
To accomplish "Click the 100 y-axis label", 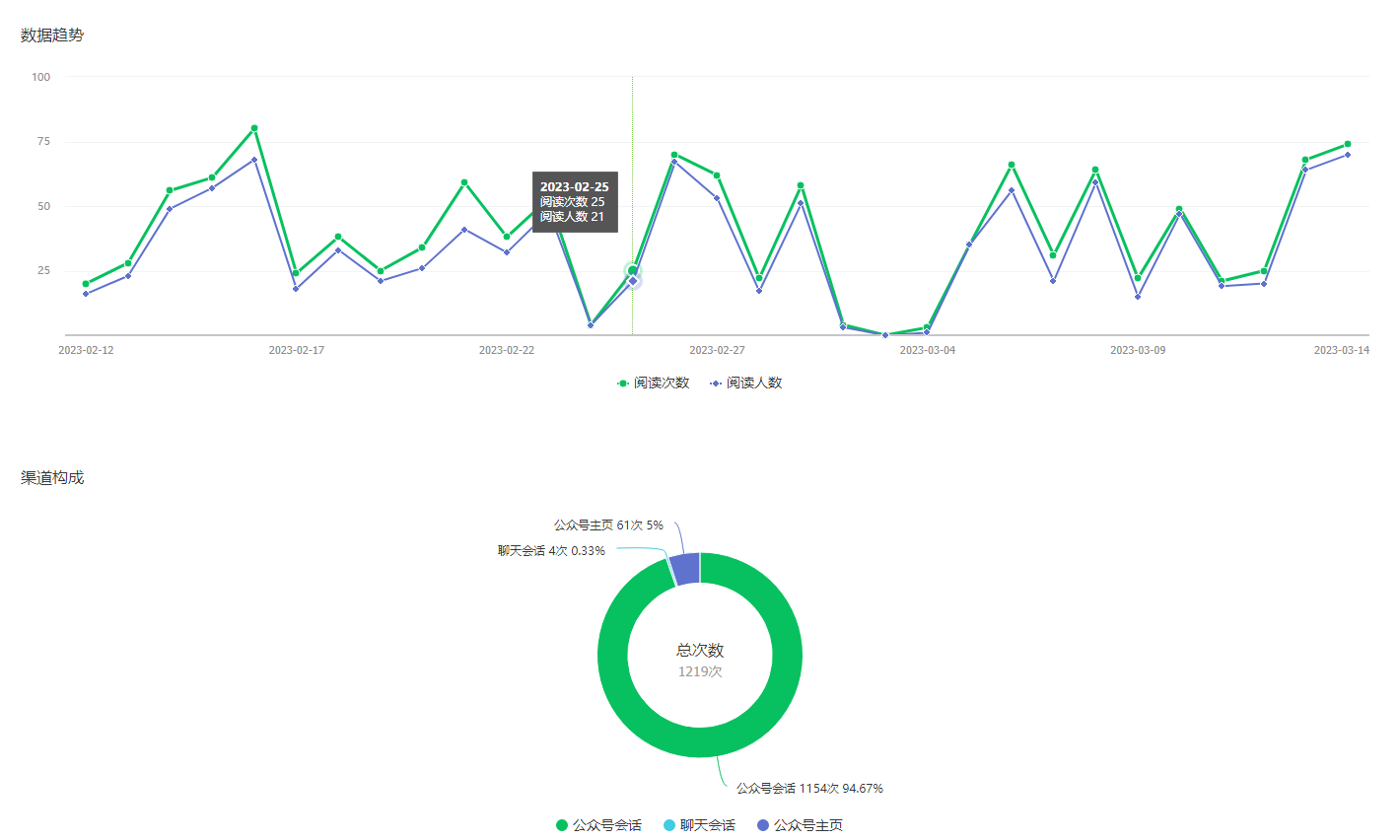I will point(40,77).
